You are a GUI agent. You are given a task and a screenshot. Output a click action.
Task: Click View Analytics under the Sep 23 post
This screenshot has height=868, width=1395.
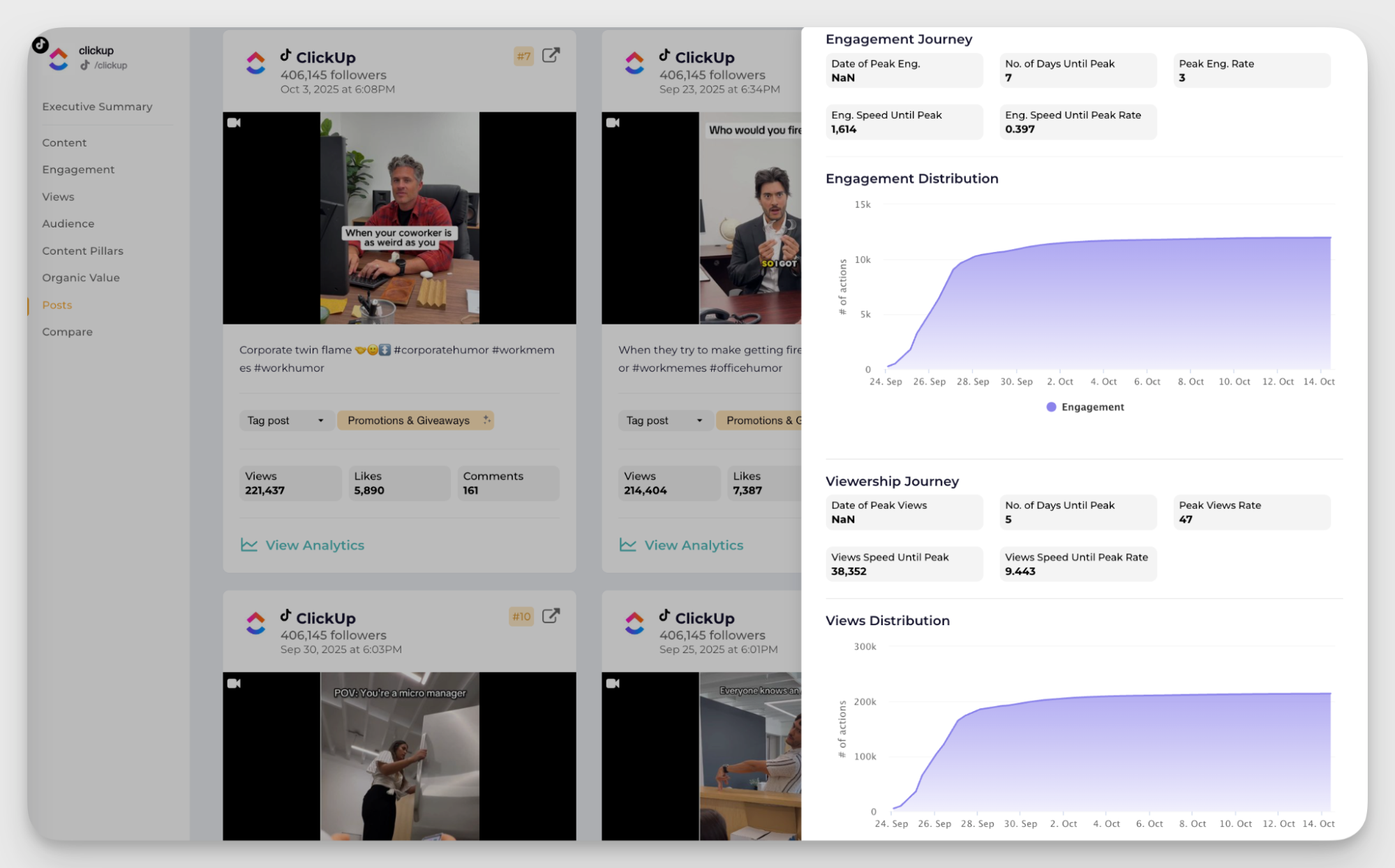click(694, 545)
